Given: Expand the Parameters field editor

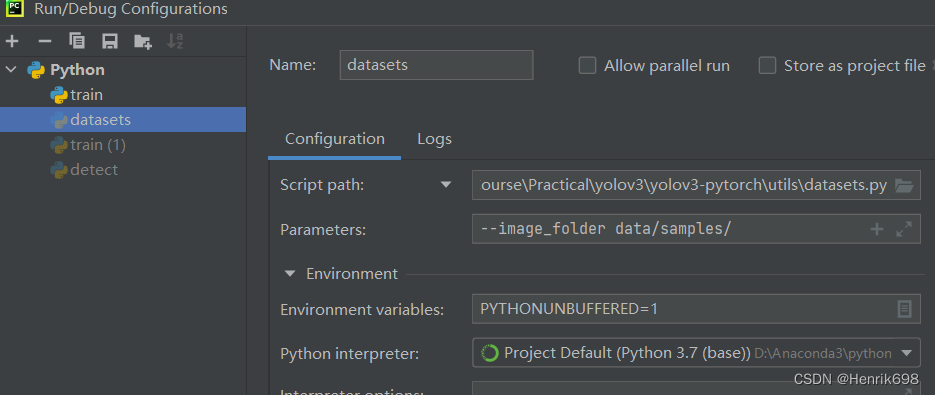Looking at the screenshot, I should pyautogui.click(x=904, y=229).
